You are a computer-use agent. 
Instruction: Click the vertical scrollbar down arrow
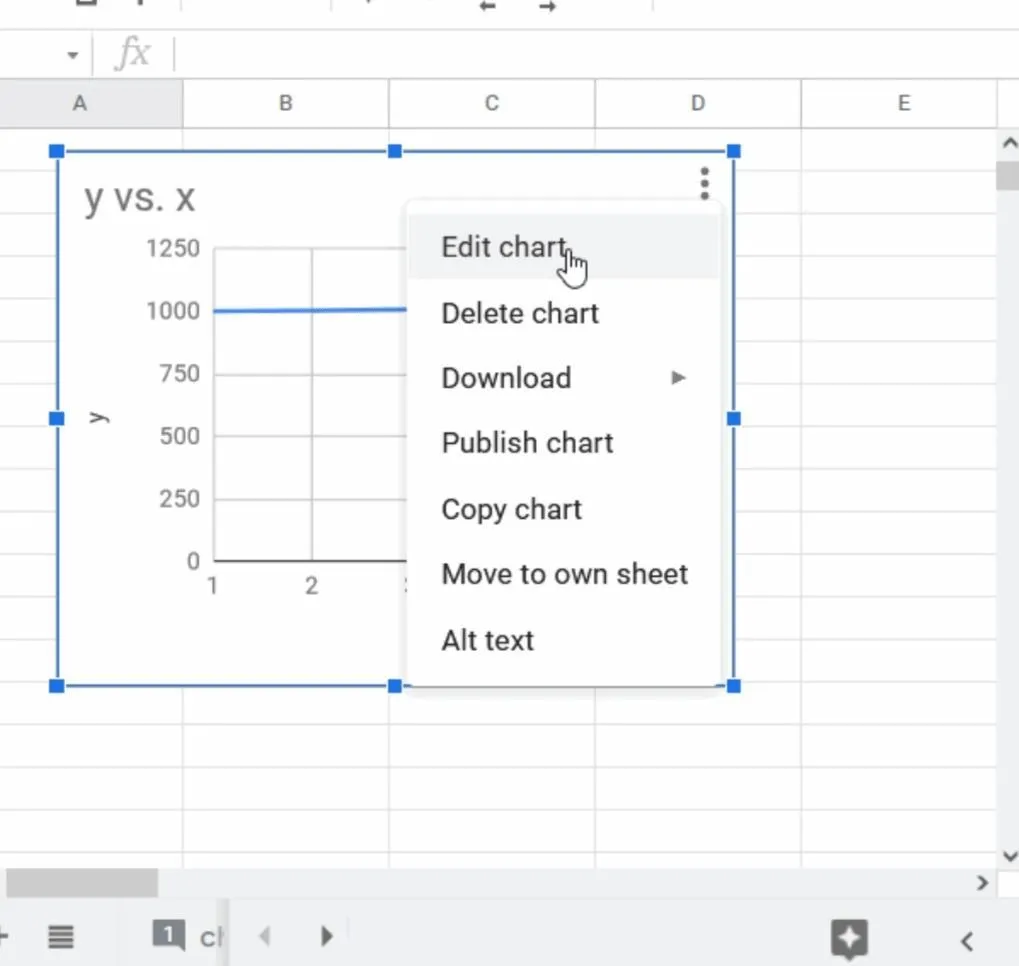(1009, 856)
